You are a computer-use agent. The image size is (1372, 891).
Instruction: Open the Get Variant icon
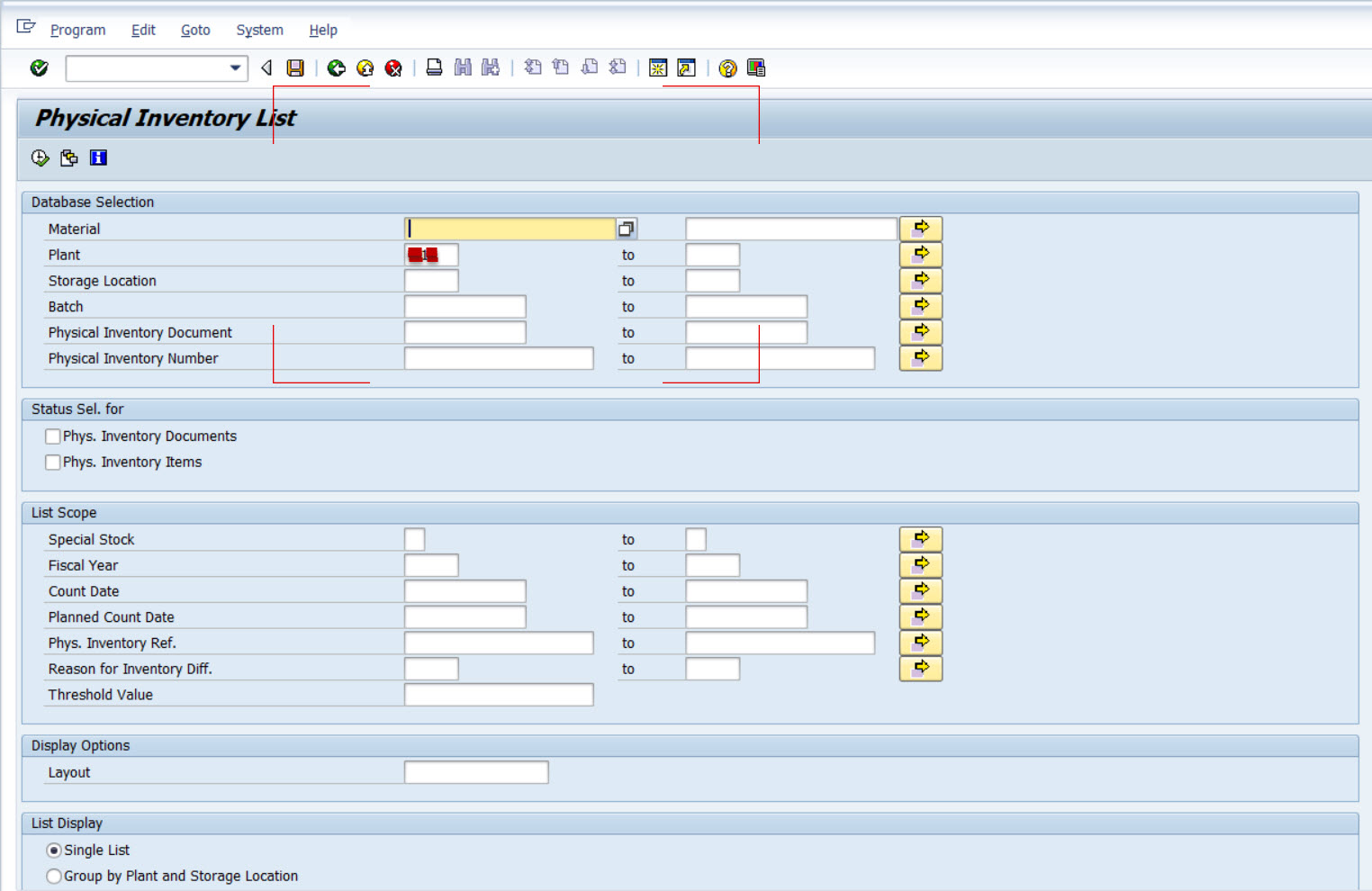tap(68, 157)
